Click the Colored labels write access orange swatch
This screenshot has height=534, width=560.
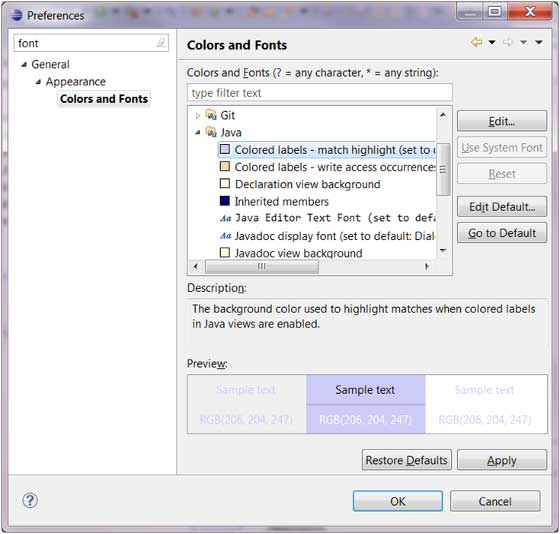click(225, 166)
